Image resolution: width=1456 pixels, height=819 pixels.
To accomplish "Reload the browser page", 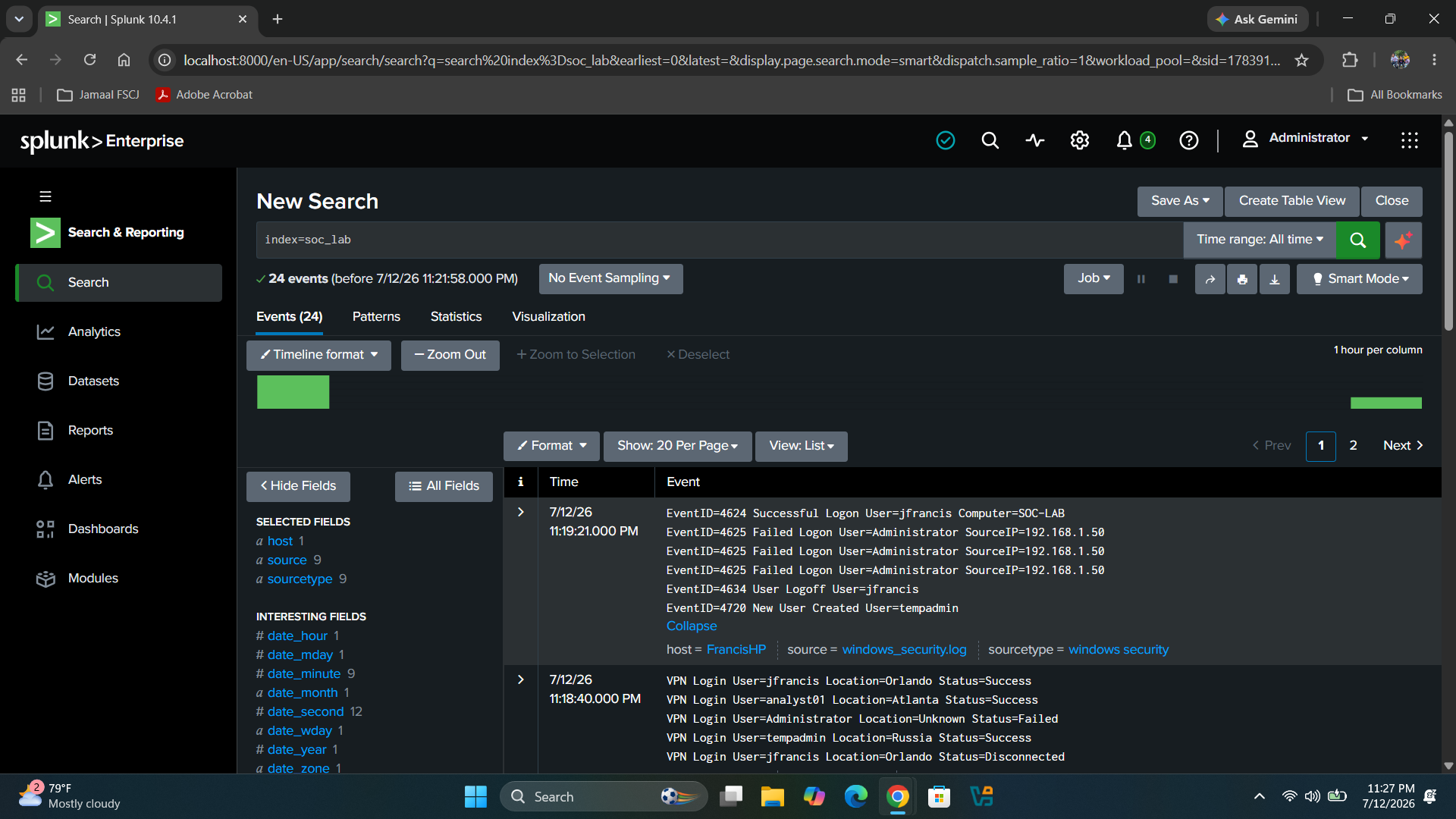I will click(x=89, y=60).
